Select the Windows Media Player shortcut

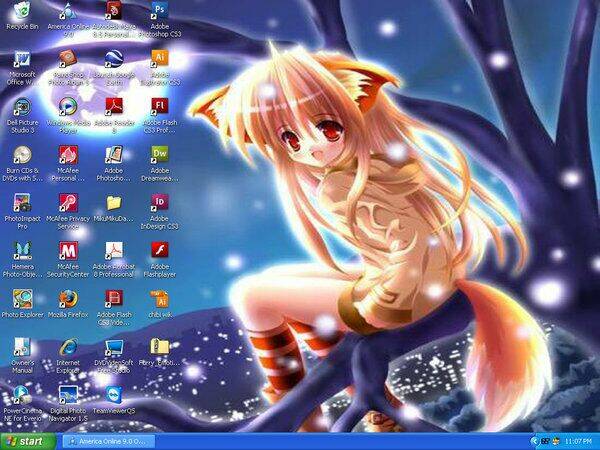click(68, 106)
